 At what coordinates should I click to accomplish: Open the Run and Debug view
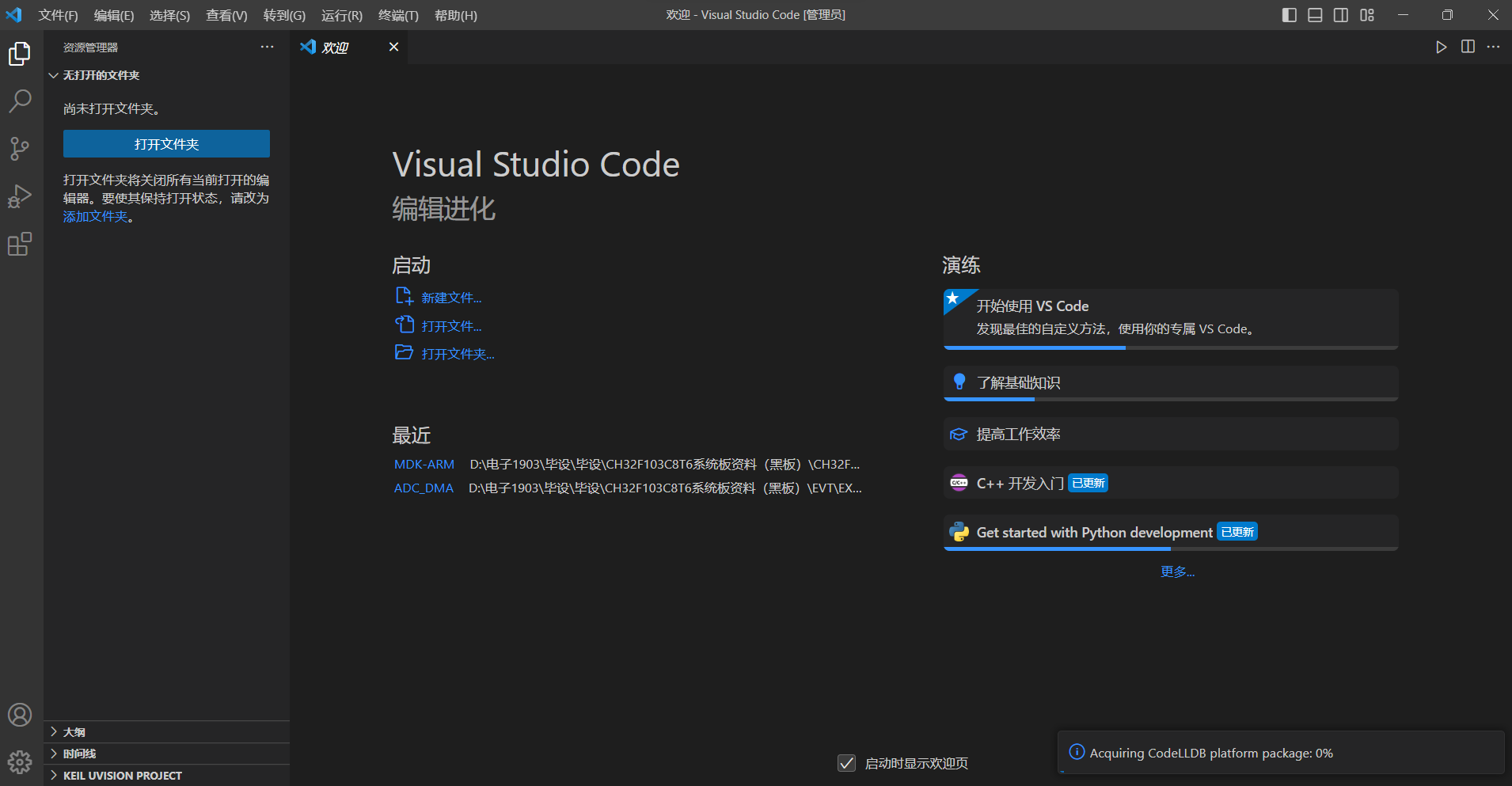(20, 196)
